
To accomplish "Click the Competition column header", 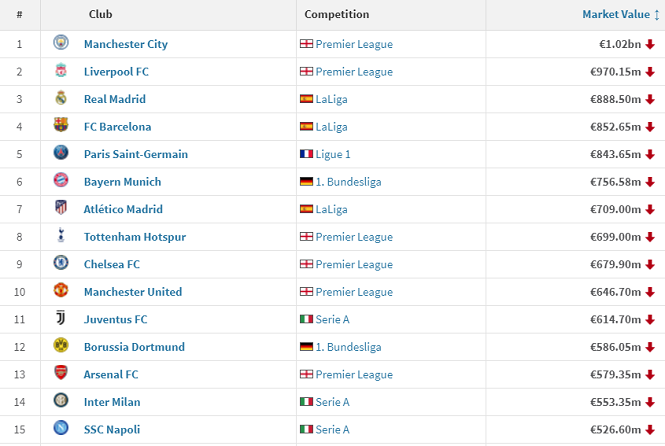I will coord(337,14).
